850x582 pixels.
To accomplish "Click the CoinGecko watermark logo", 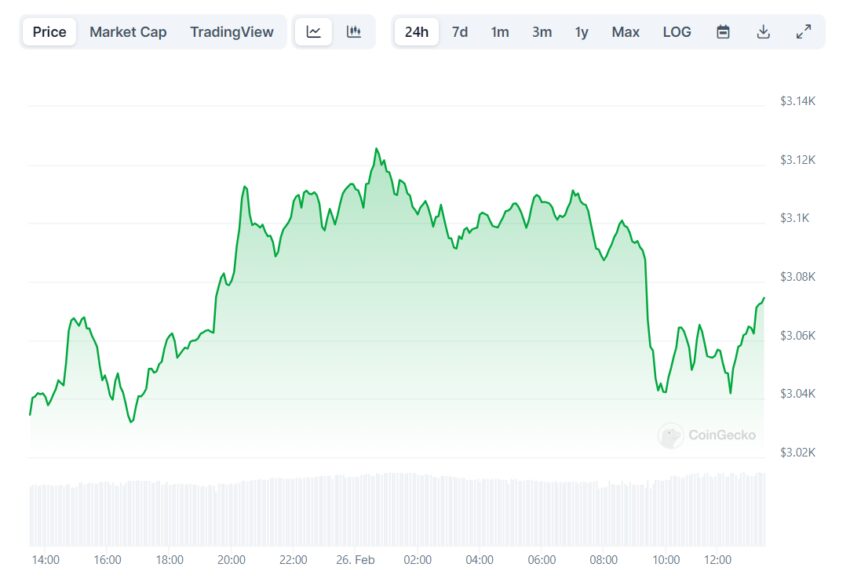I will pyautogui.click(x=706, y=435).
